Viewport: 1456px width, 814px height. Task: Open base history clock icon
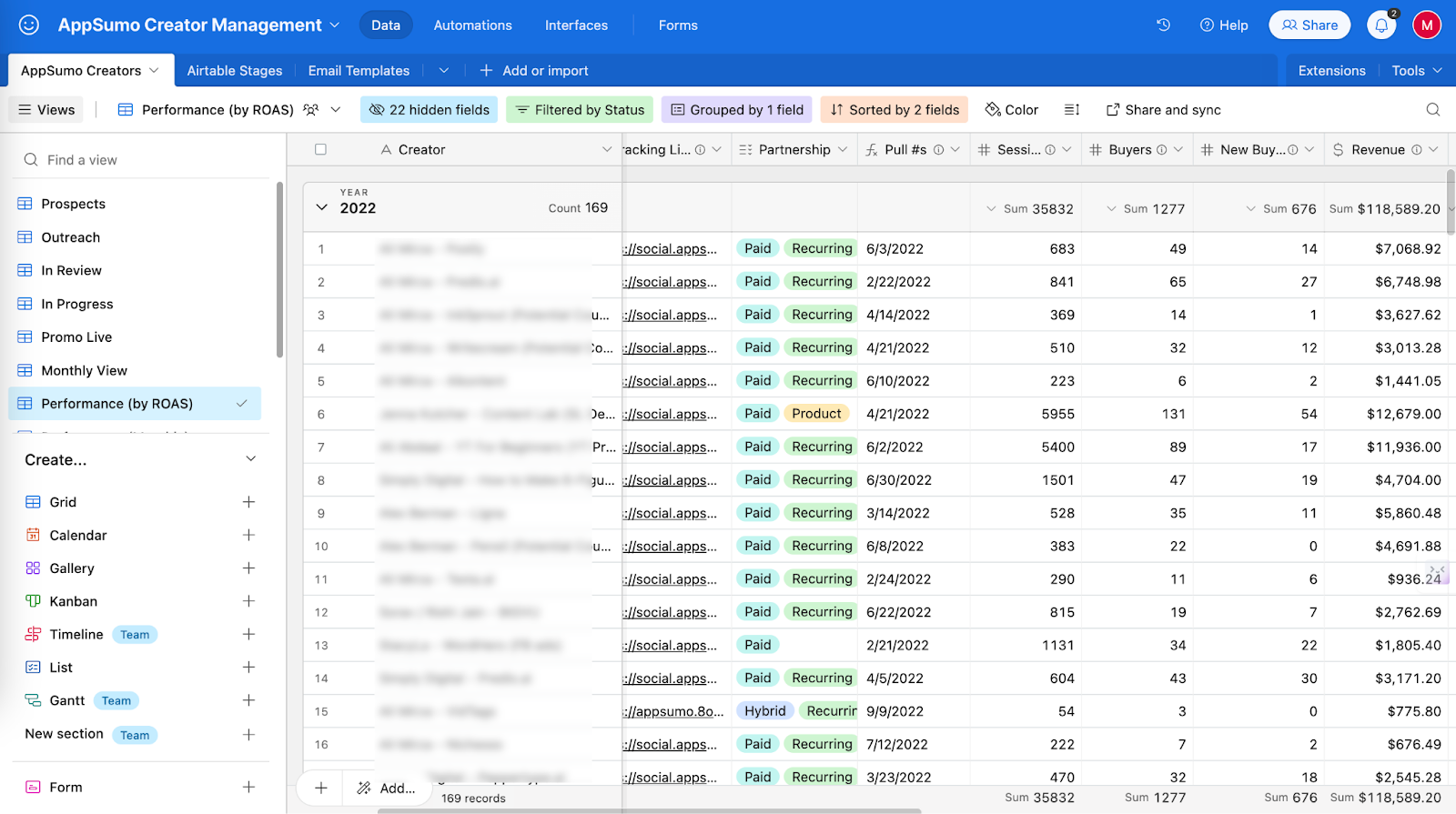pyautogui.click(x=1163, y=25)
